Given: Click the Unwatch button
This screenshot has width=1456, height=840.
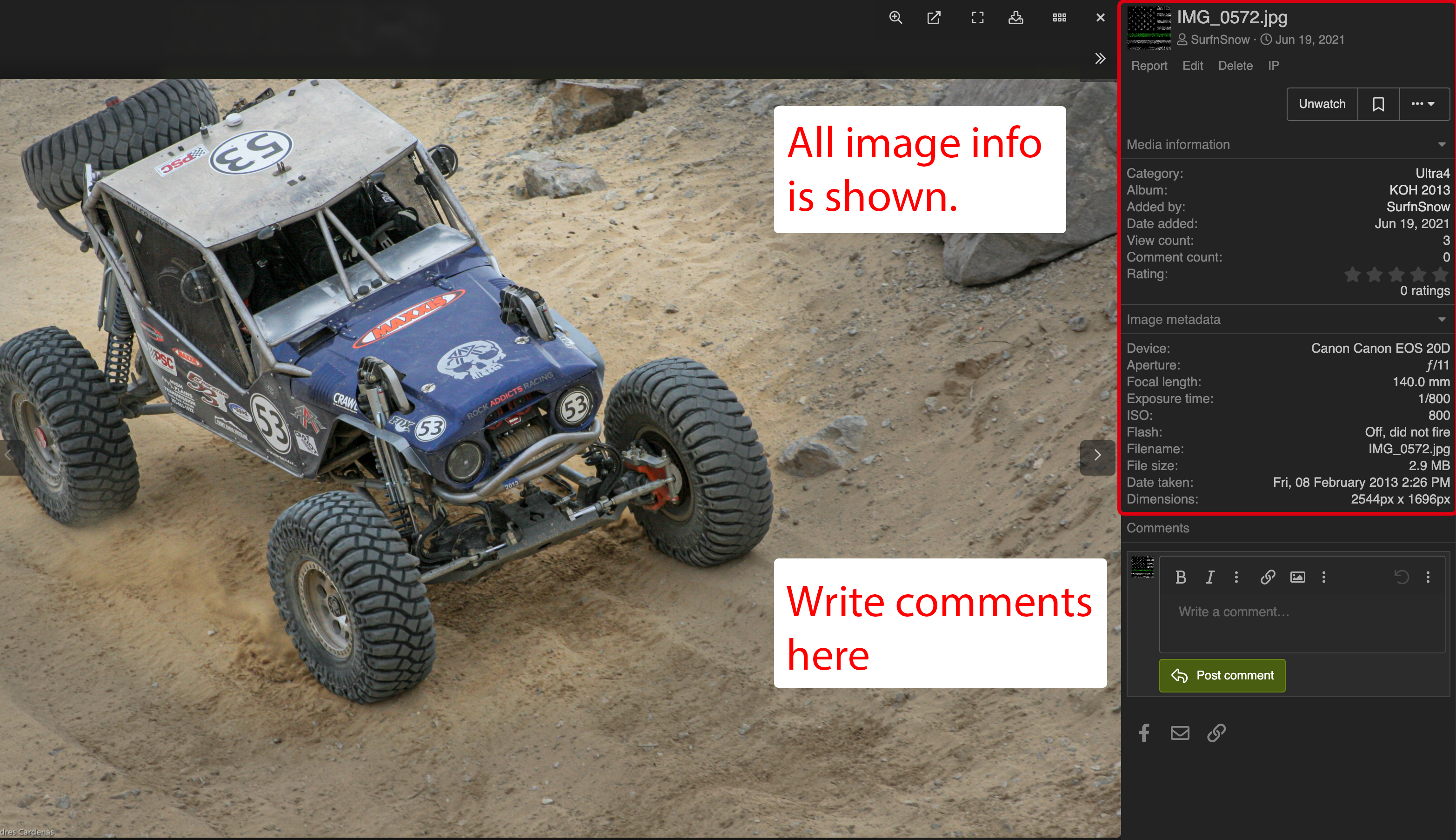Looking at the screenshot, I should tap(1322, 104).
